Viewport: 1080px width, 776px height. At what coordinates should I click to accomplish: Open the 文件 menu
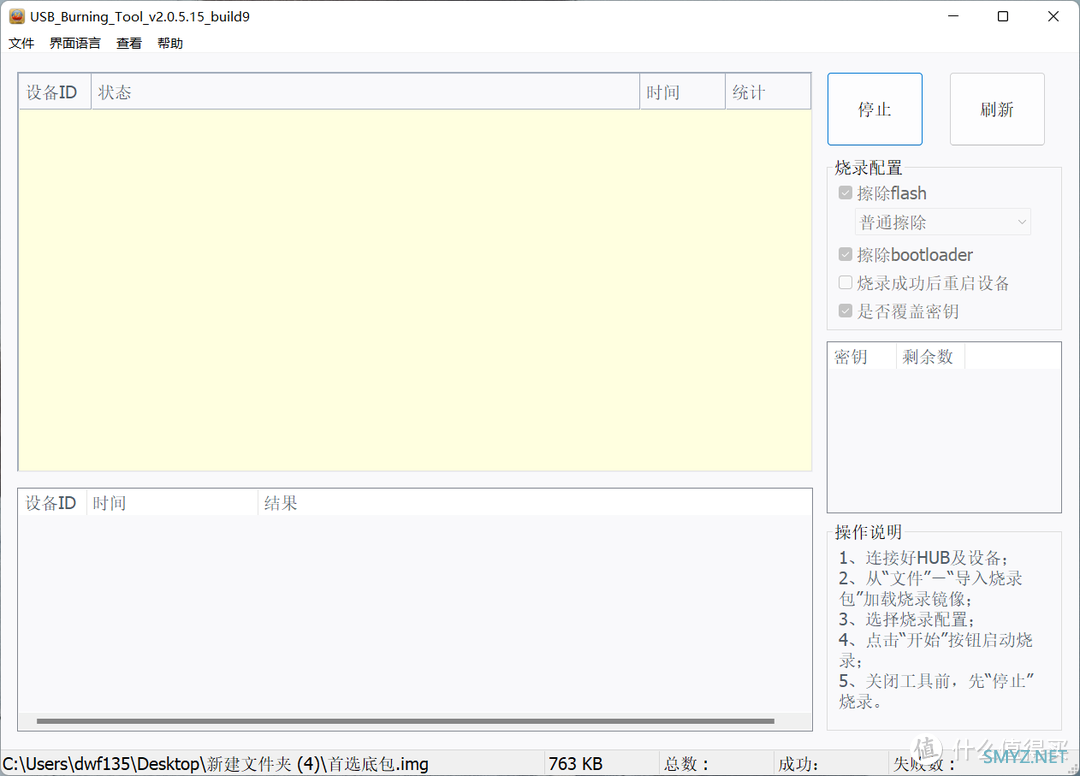point(21,43)
